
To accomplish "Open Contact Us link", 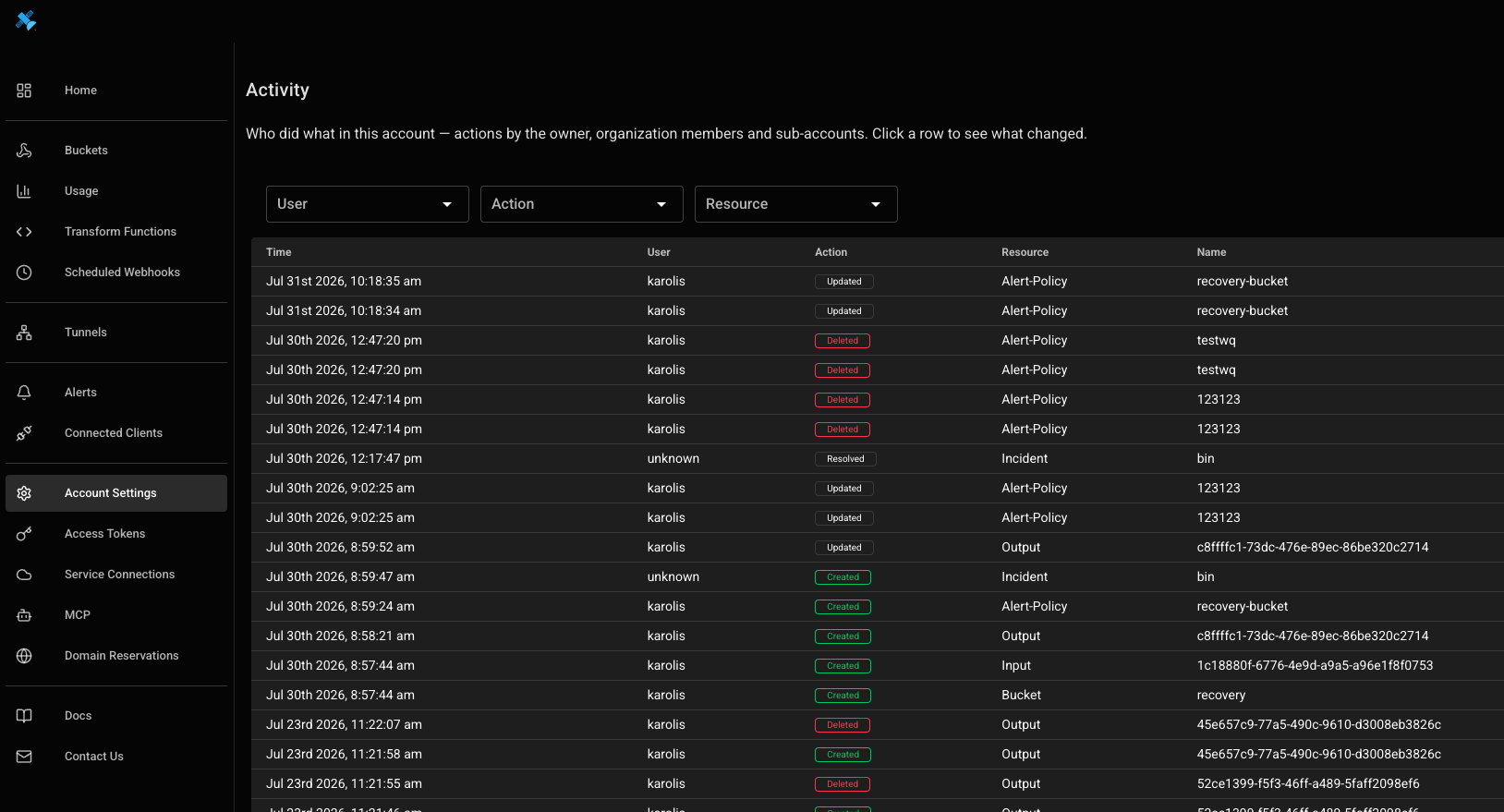I will pyautogui.click(x=116, y=757).
